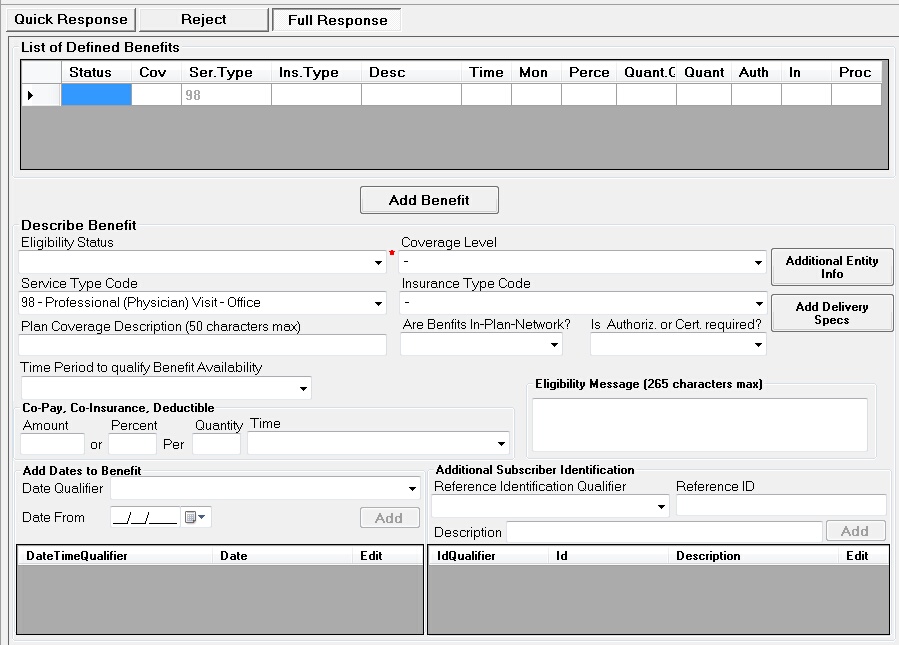Screen dimensions: 899x645
Task: Open the Date From calendar picker icon
Action: tap(195, 517)
